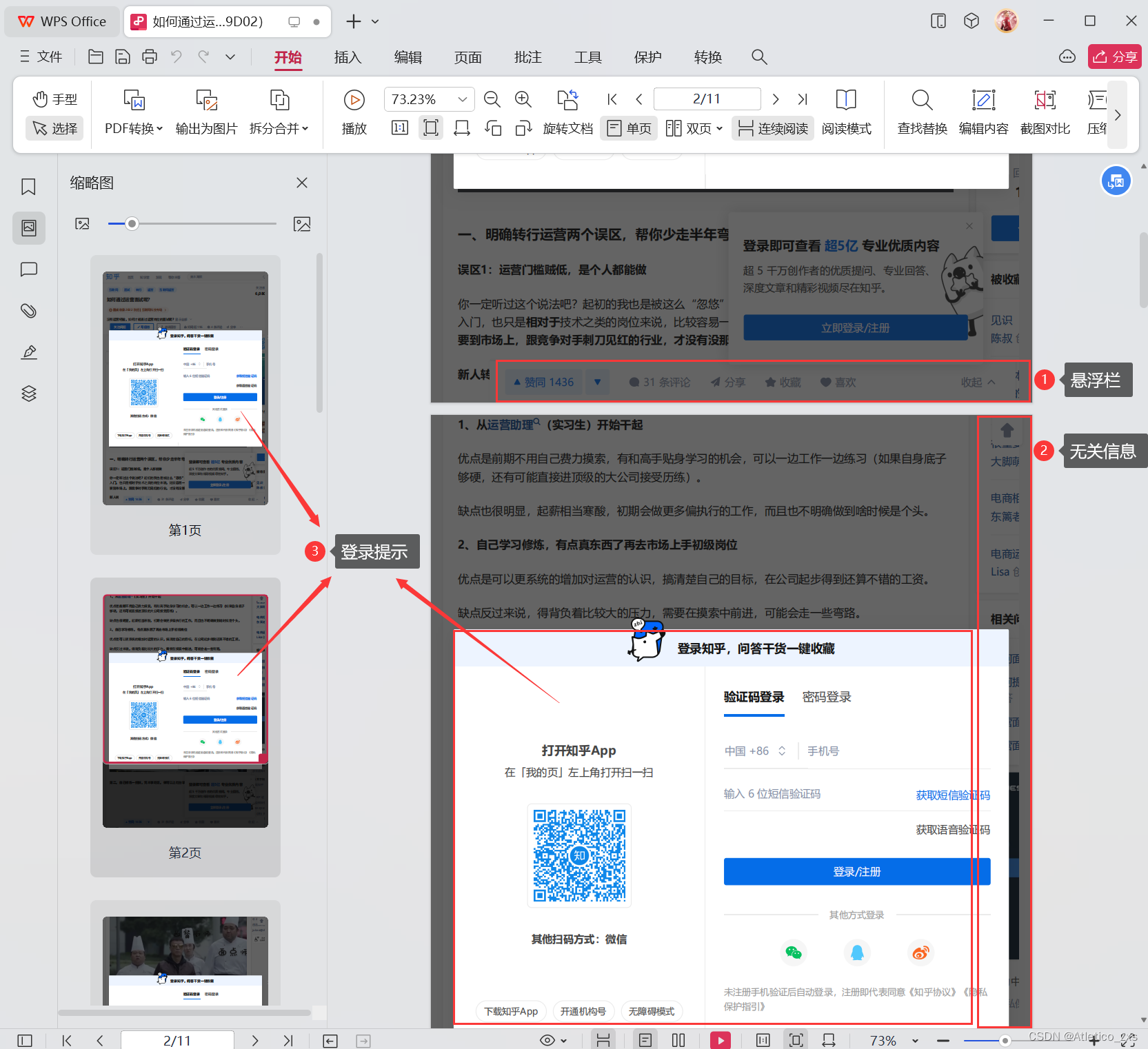Undo the last action
1148x1049 pixels.
tap(177, 57)
